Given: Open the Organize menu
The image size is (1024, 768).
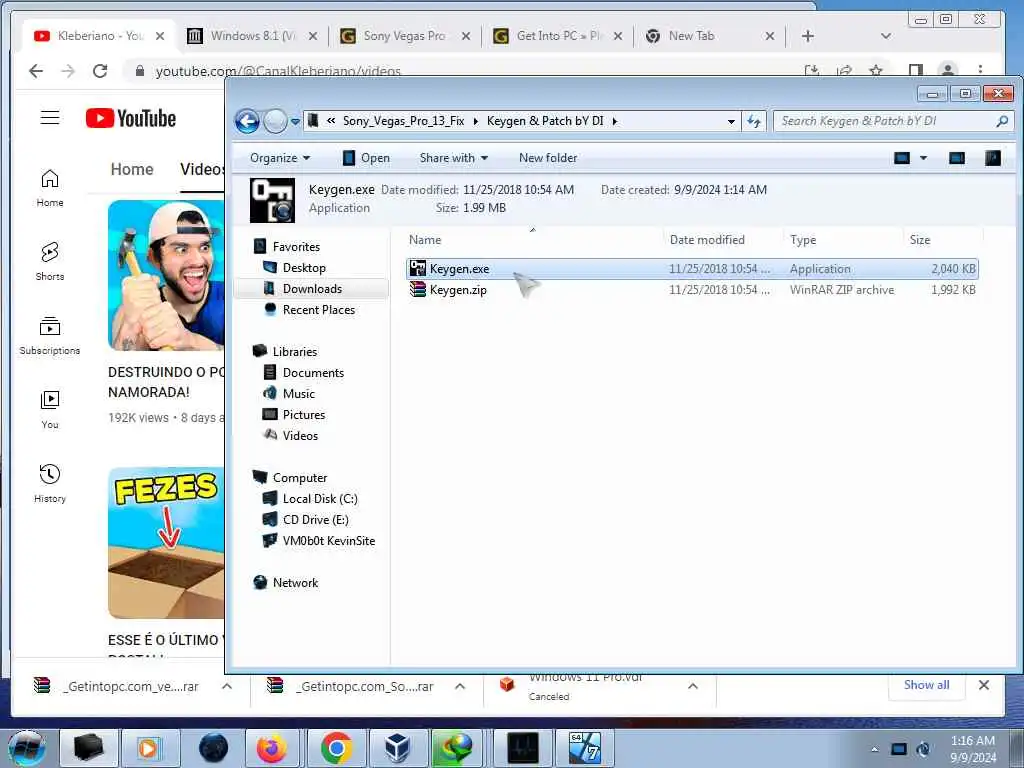Looking at the screenshot, I should pos(280,158).
